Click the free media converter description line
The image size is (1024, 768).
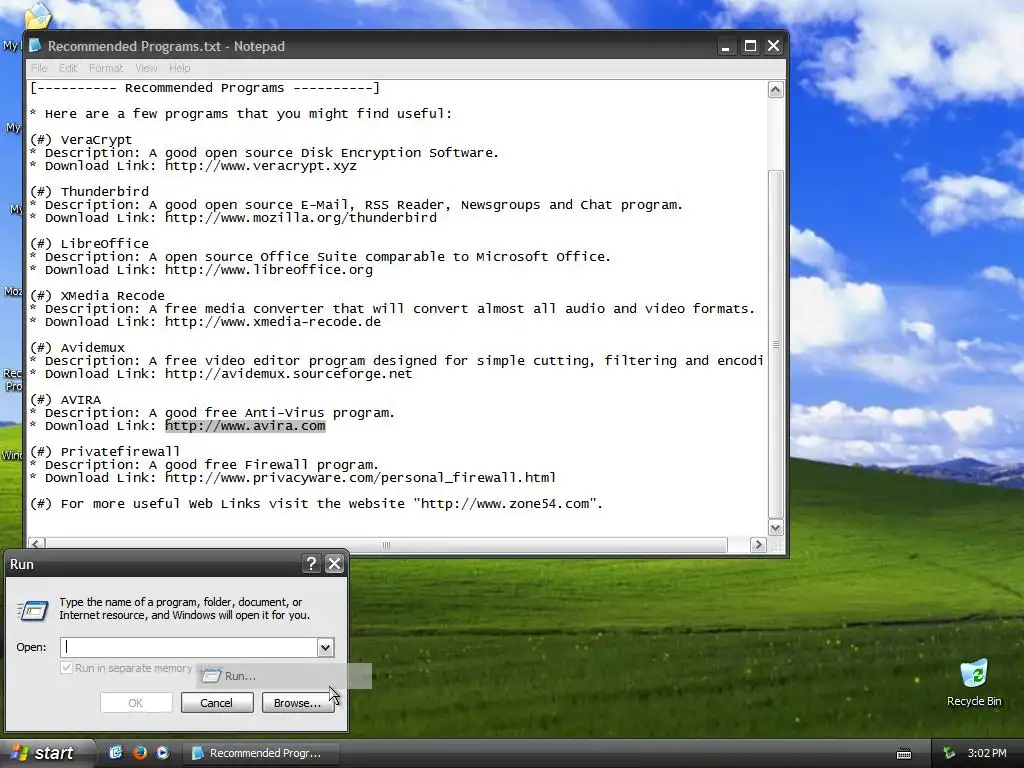tap(392, 309)
